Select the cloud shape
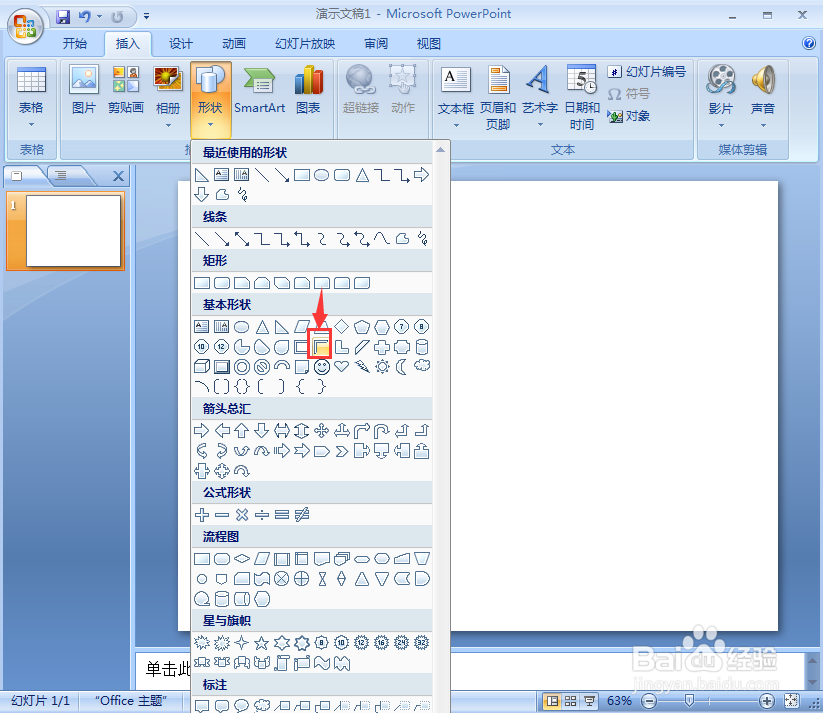This screenshot has height=713, width=823. 422,365
